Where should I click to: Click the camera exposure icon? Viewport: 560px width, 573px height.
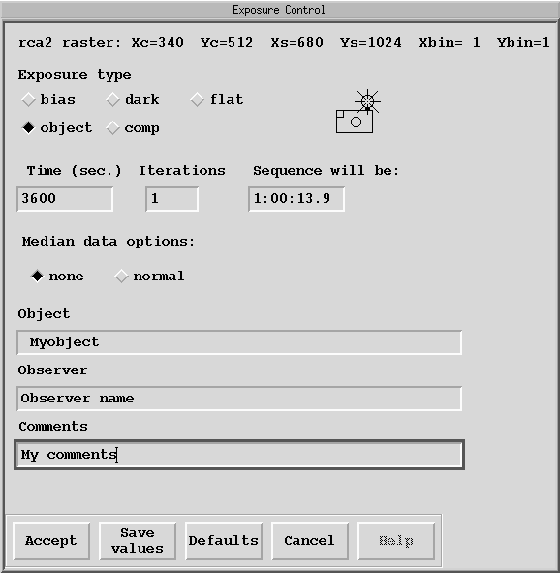click(358, 111)
